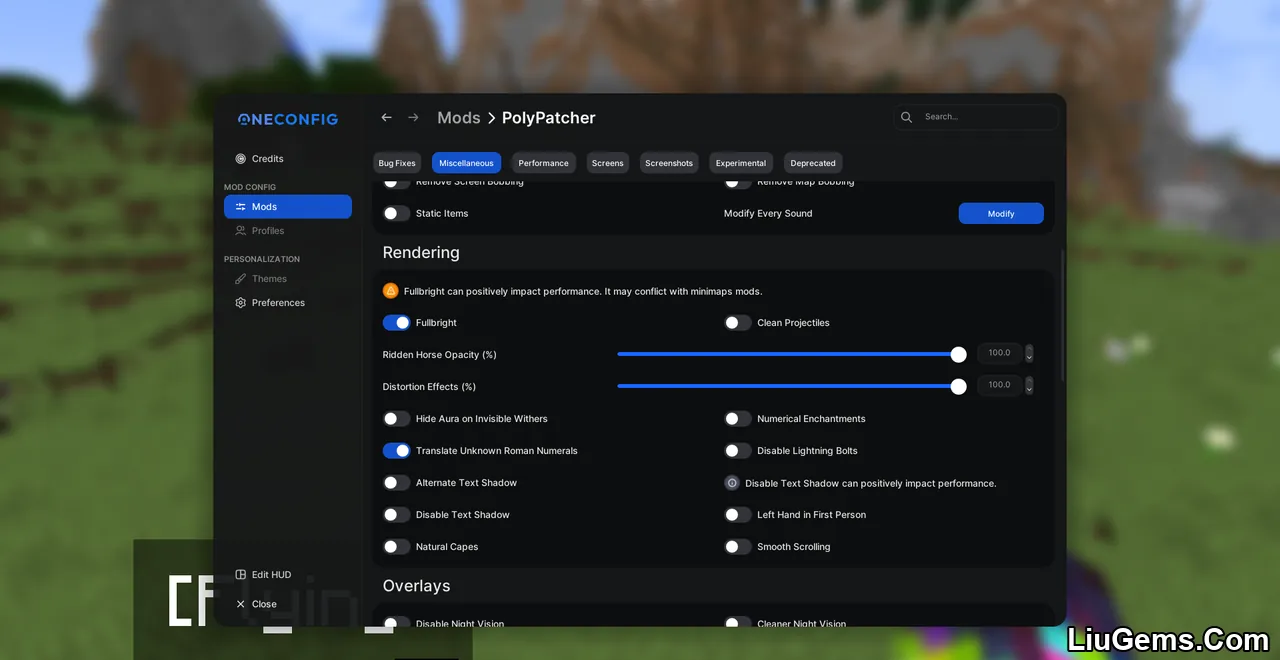Click the Ridden Horse Opacity slider handle
The width and height of the screenshot is (1280, 660).
(x=958, y=355)
